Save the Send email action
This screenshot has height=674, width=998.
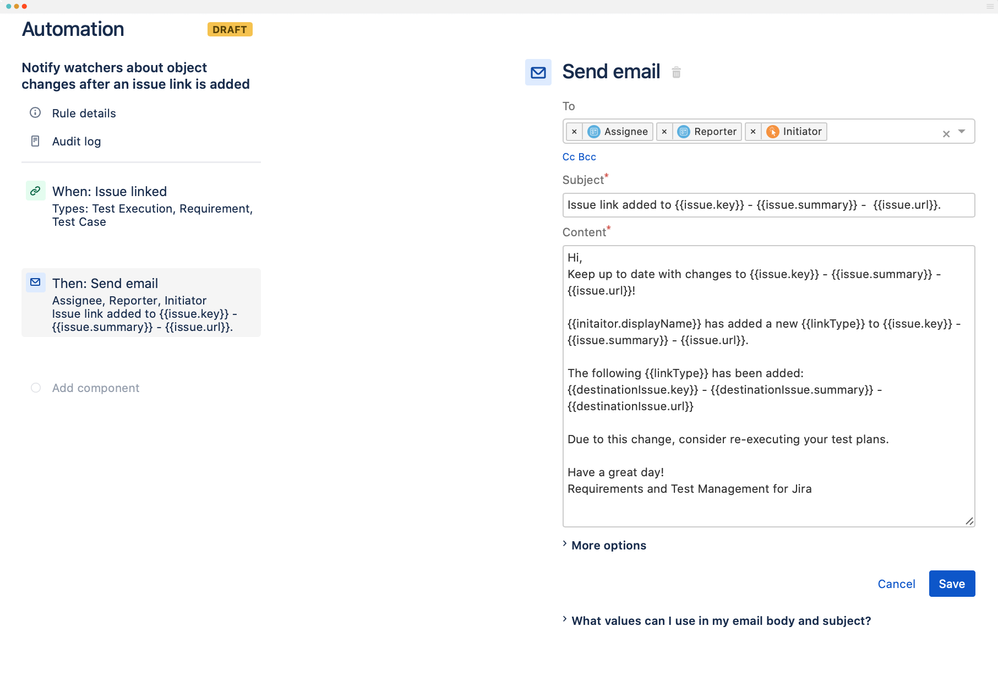click(x=952, y=584)
